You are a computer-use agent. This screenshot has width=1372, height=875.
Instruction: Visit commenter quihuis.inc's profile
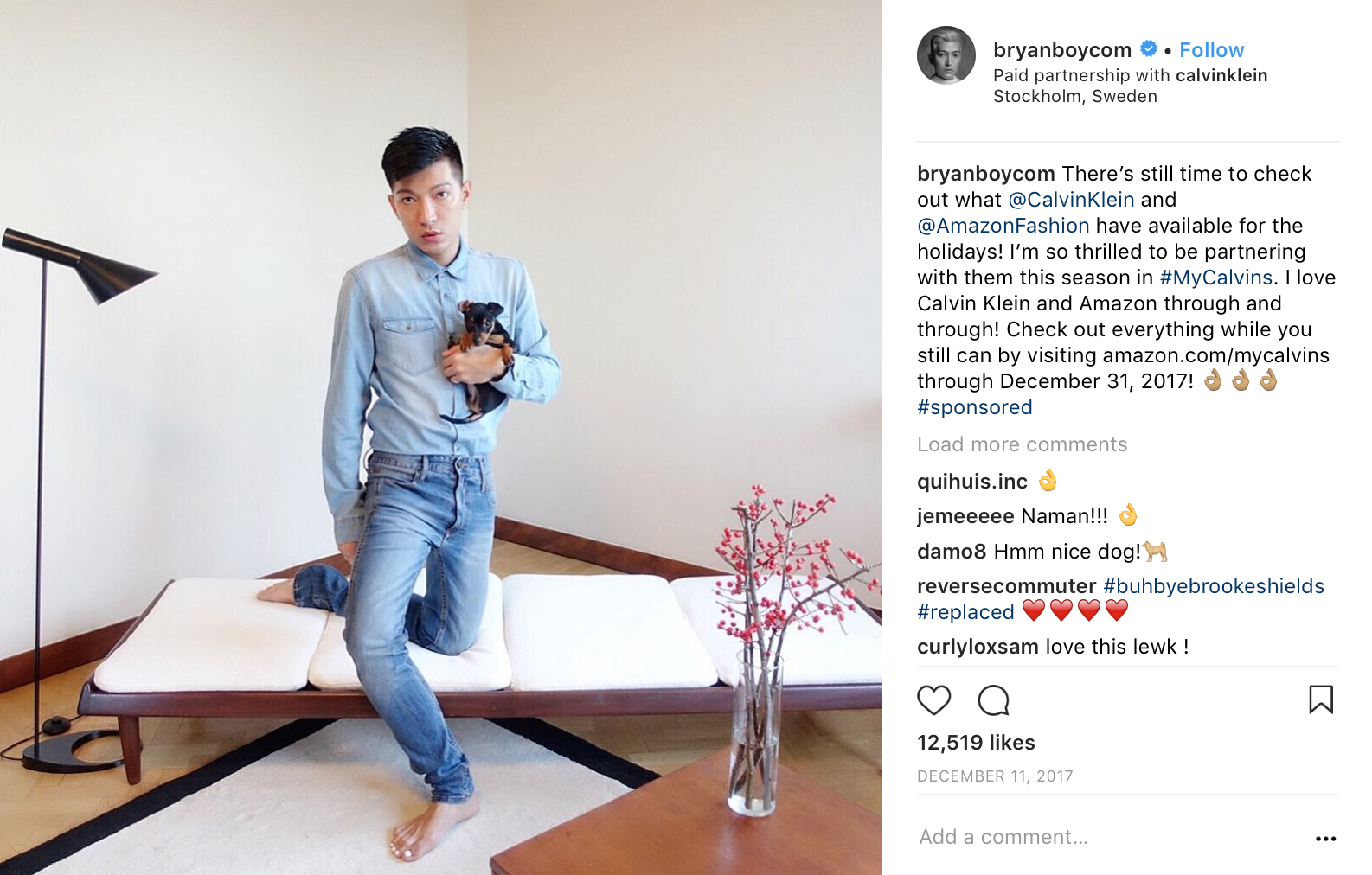972,482
